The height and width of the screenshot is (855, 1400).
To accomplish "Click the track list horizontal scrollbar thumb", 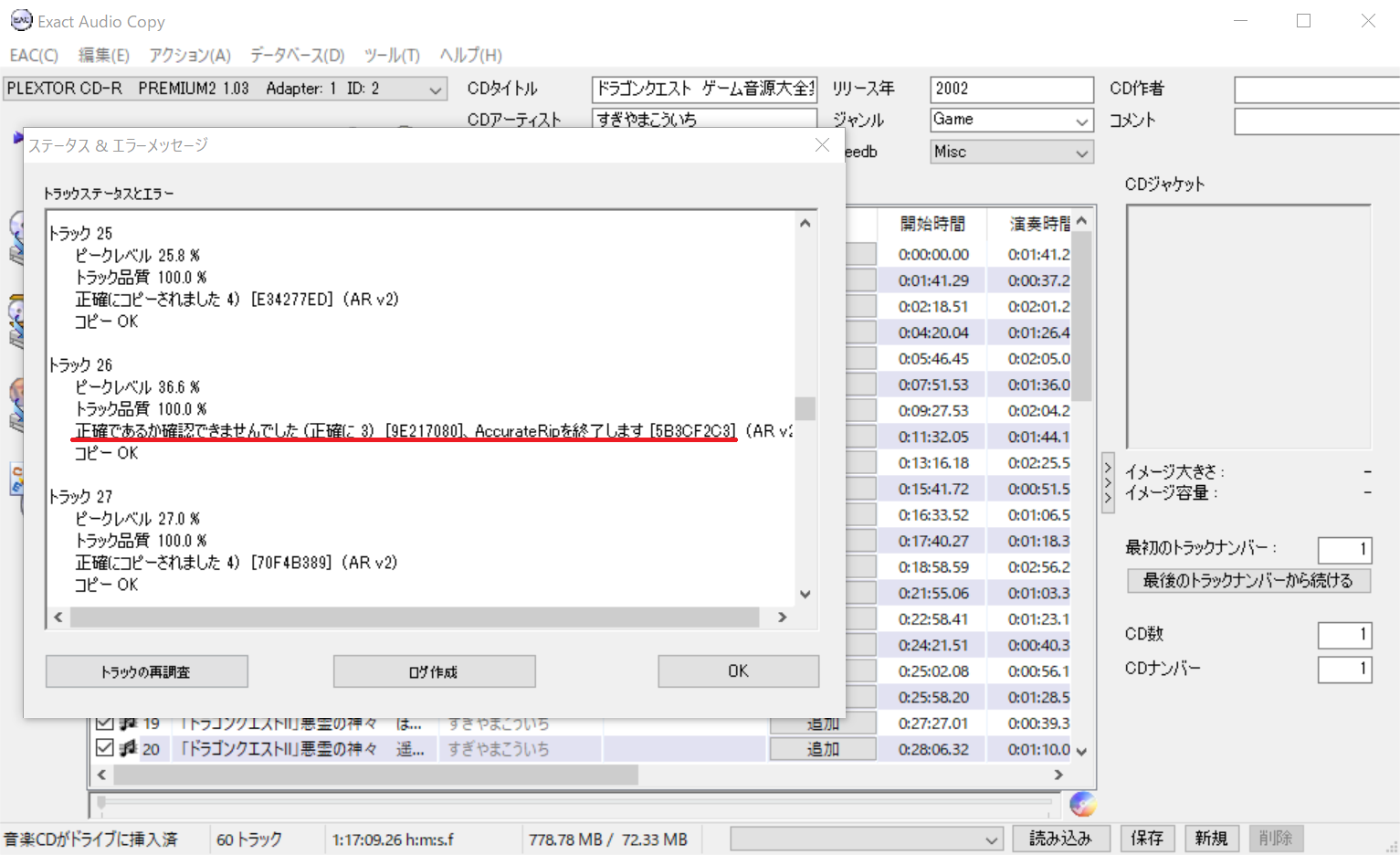I will [375, 775].
